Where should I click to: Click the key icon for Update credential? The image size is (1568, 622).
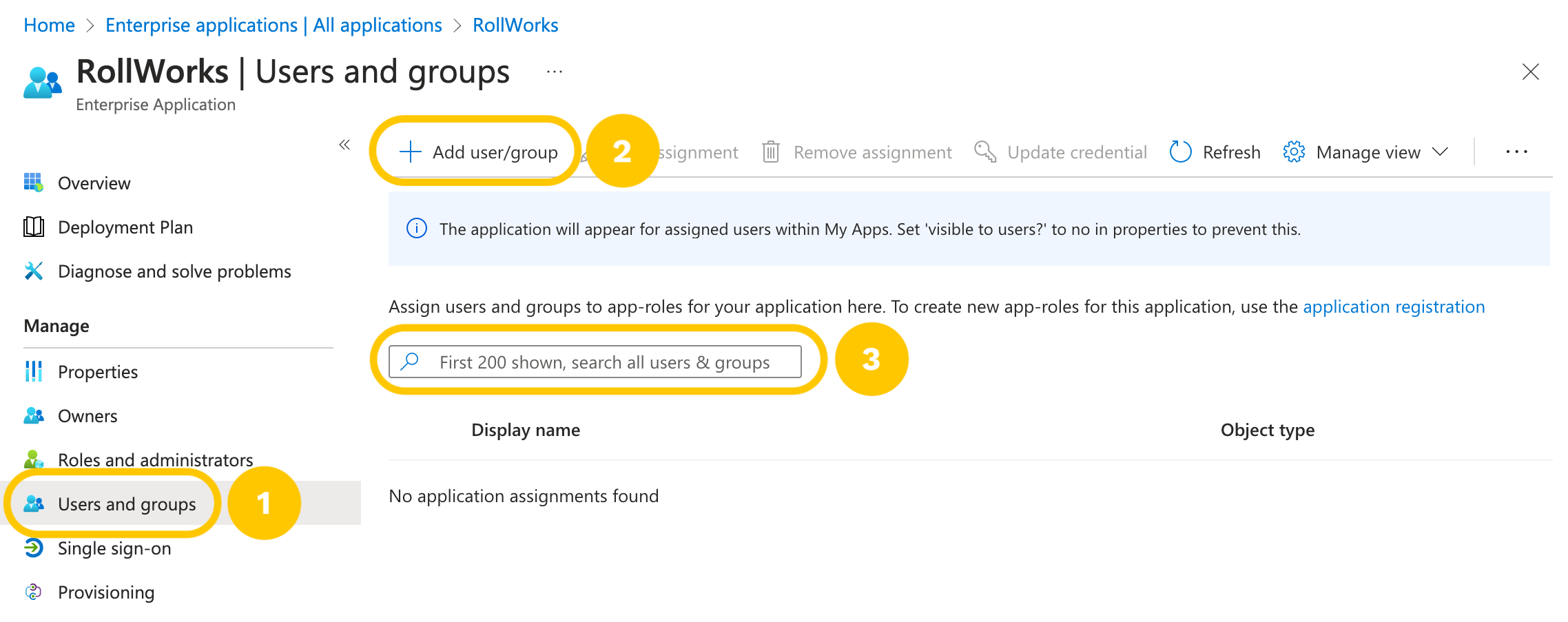[x=985, y=152]
